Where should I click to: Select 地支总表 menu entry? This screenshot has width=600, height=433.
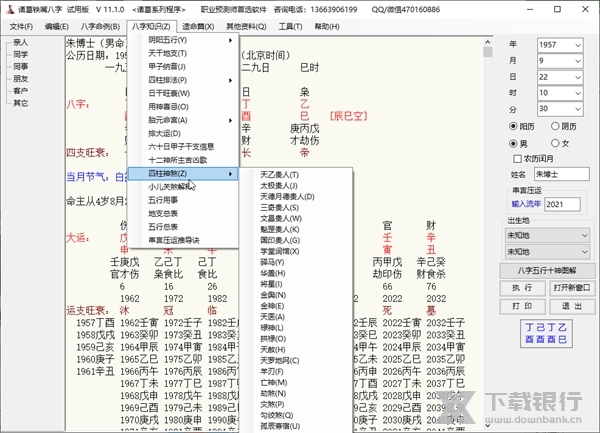(183, 213)
